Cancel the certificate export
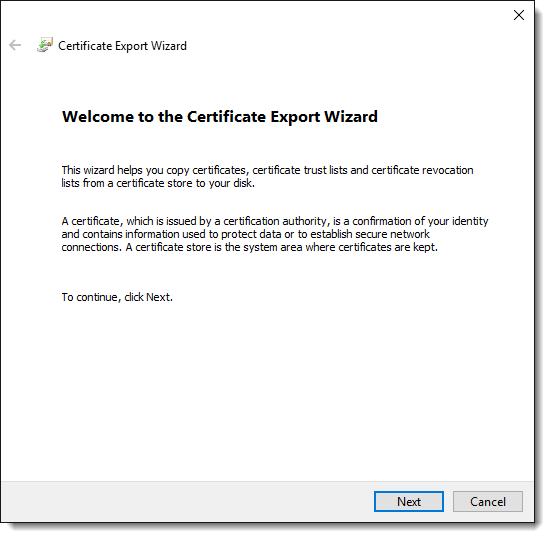Image resolution: width=550 pixels, height=538 pixels. [x=488, y=502]
